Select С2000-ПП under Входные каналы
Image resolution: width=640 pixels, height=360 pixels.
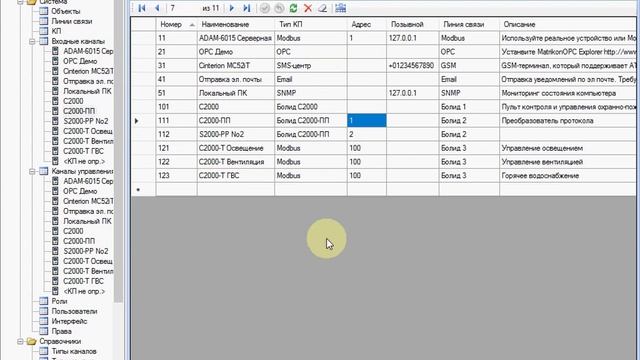pyautogui.click(x=79, y=111)
